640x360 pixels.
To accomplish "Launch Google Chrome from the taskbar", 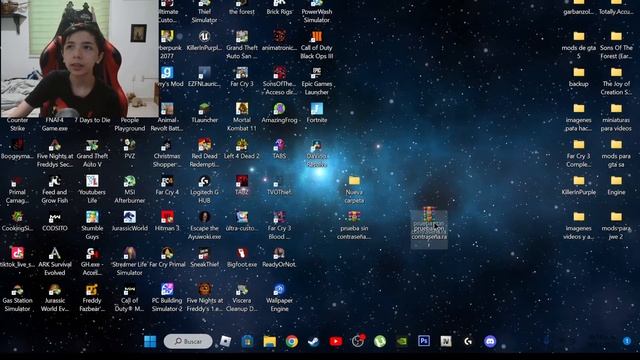I will tap(291, 341).
